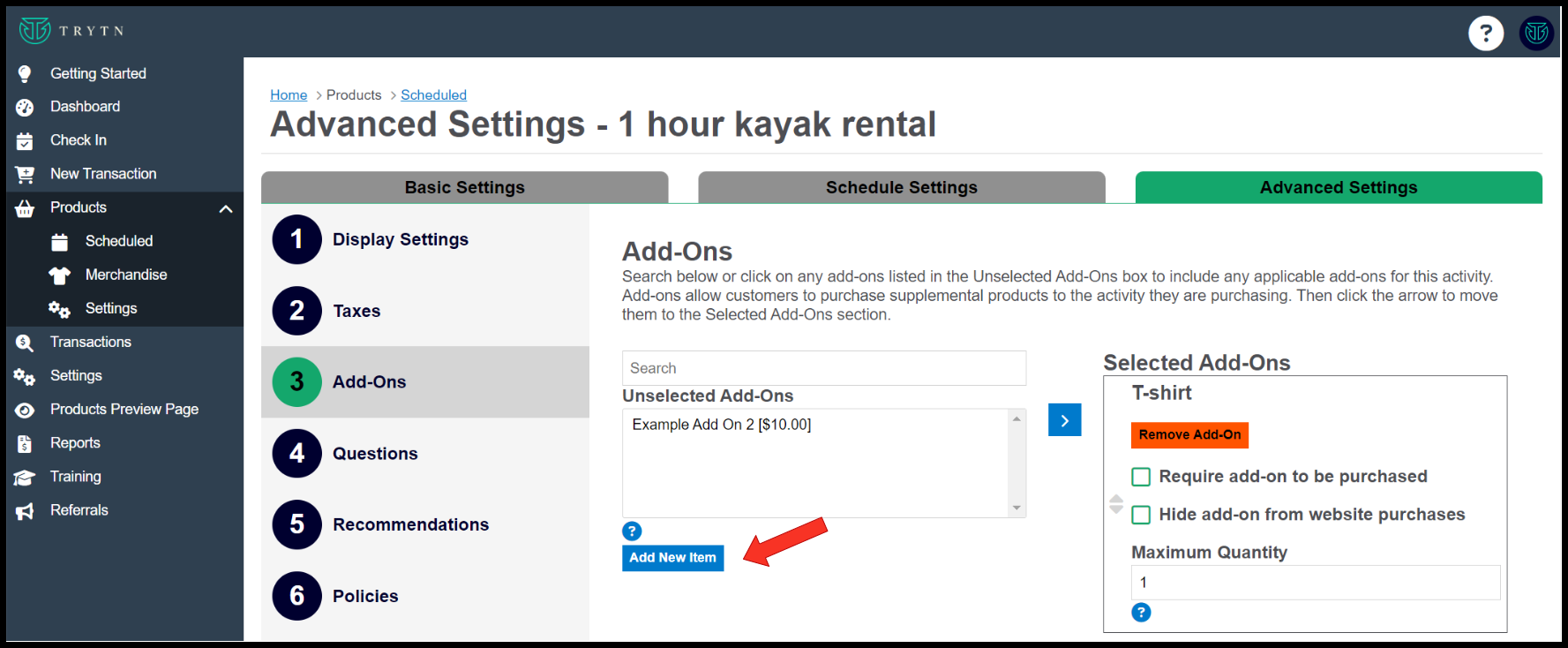1568x648 pixels.
Task: Click the New Transaction cart icon
Action: (x=25, y=174)
